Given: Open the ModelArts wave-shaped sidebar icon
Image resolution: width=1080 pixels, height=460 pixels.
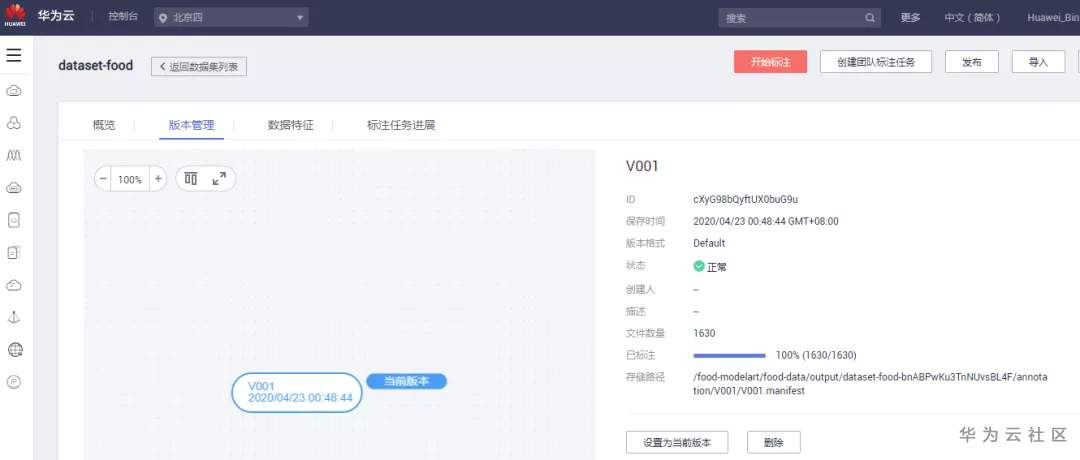Looking at the screenshot, I should click(x=14, y=156).
